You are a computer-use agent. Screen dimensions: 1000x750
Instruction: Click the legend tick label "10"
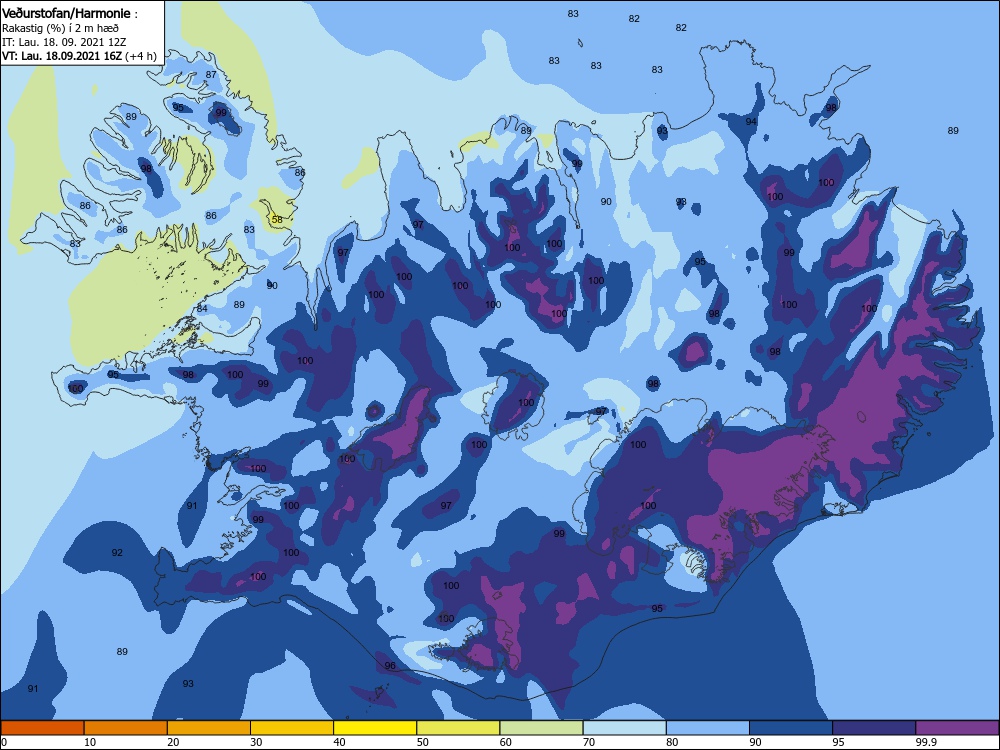(90, 742)
